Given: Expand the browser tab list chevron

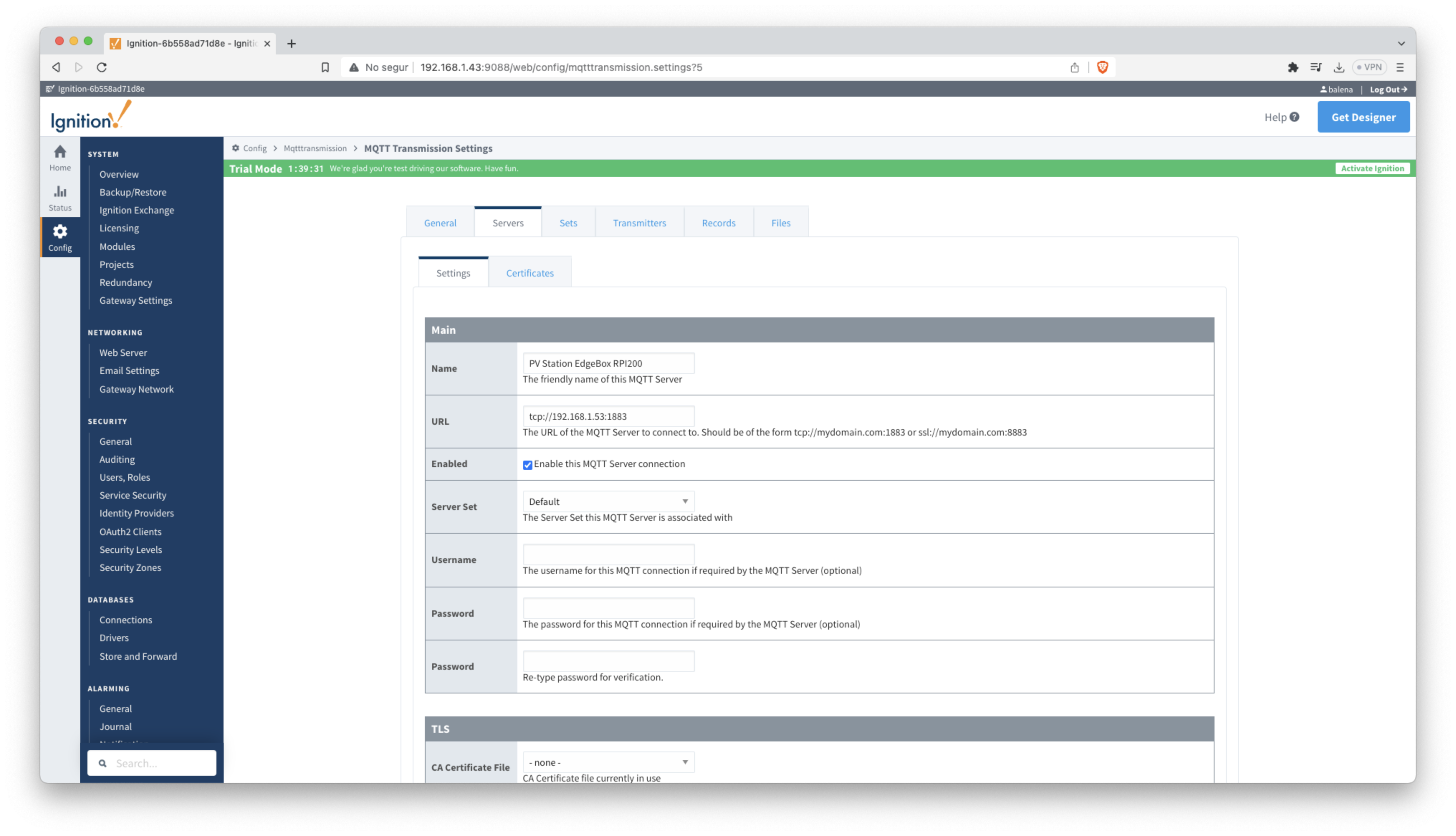Looking at the screenshot, I should [1401, 44].
